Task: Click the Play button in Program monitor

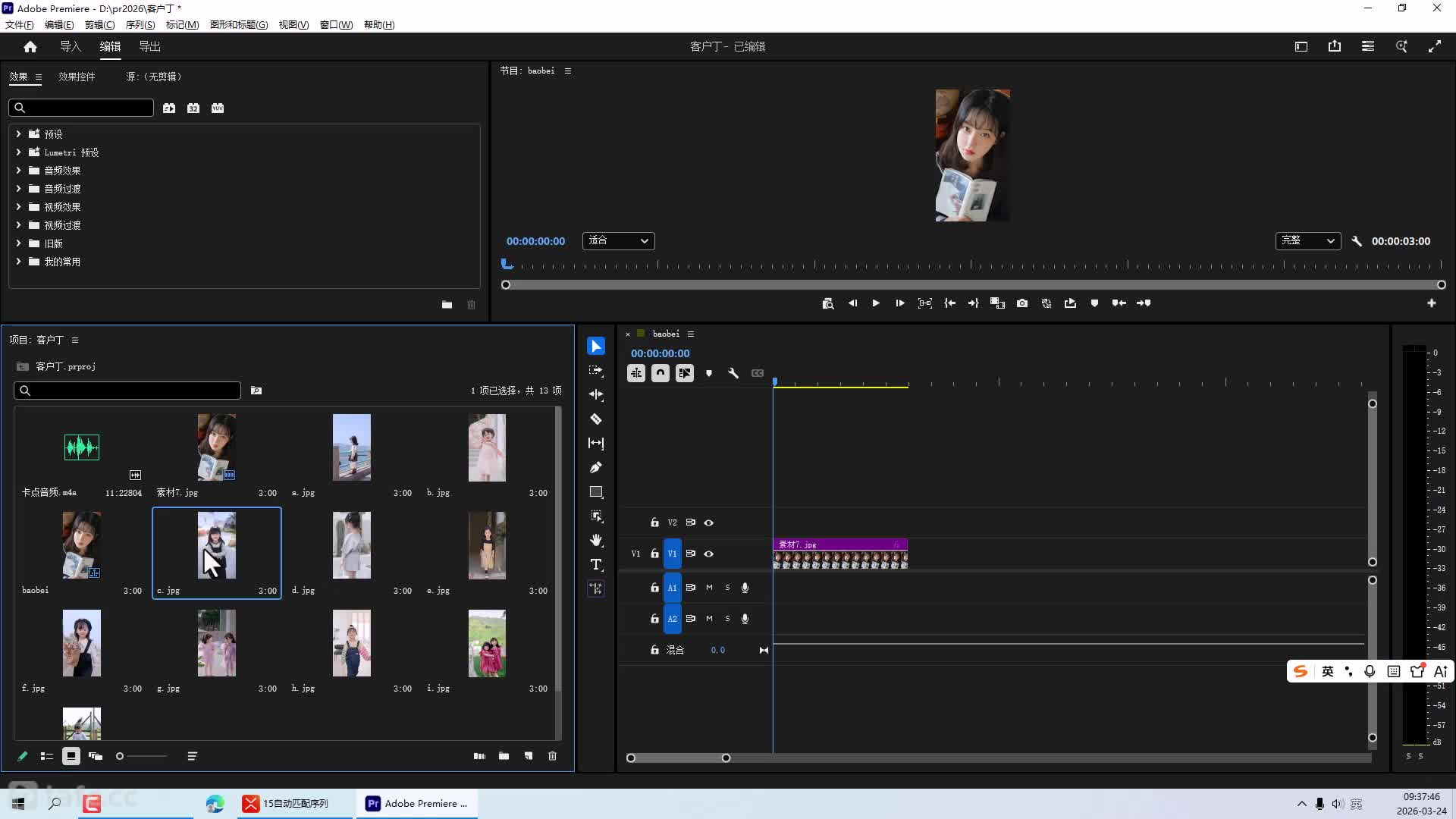Action: tap(876, 303)
